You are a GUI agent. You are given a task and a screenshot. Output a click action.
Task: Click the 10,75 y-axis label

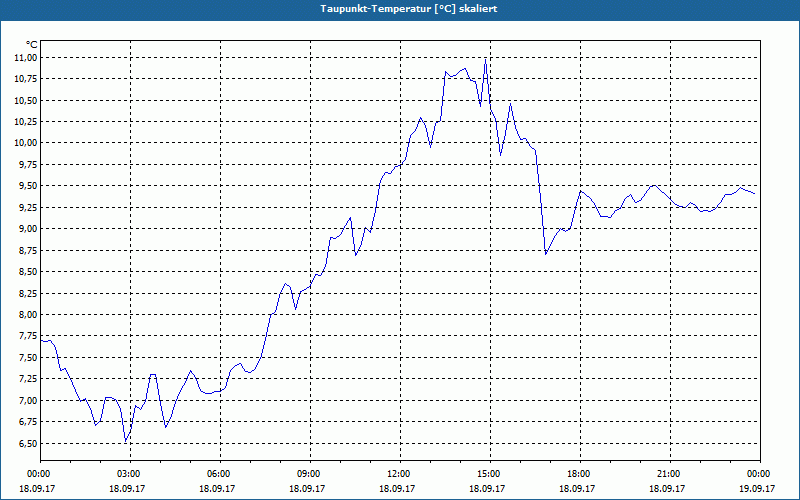coord(26,79)
